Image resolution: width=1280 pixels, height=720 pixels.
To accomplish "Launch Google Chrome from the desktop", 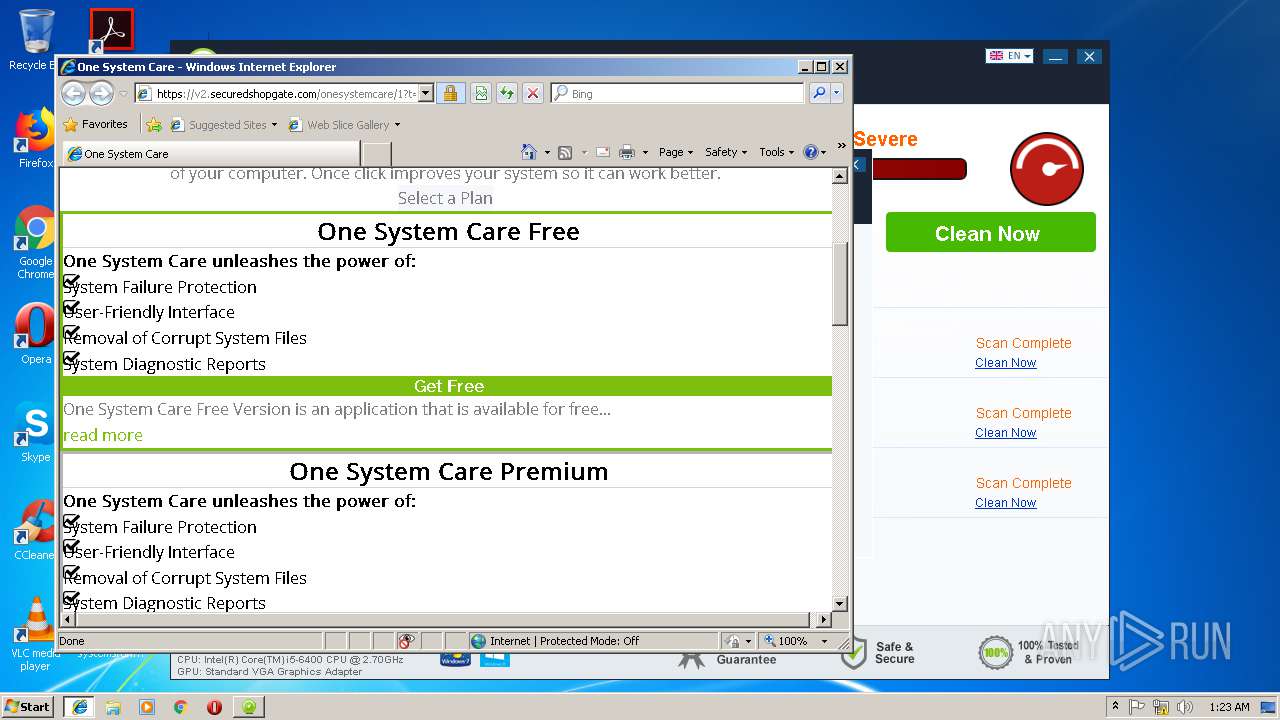I will (x=35, y=243).
